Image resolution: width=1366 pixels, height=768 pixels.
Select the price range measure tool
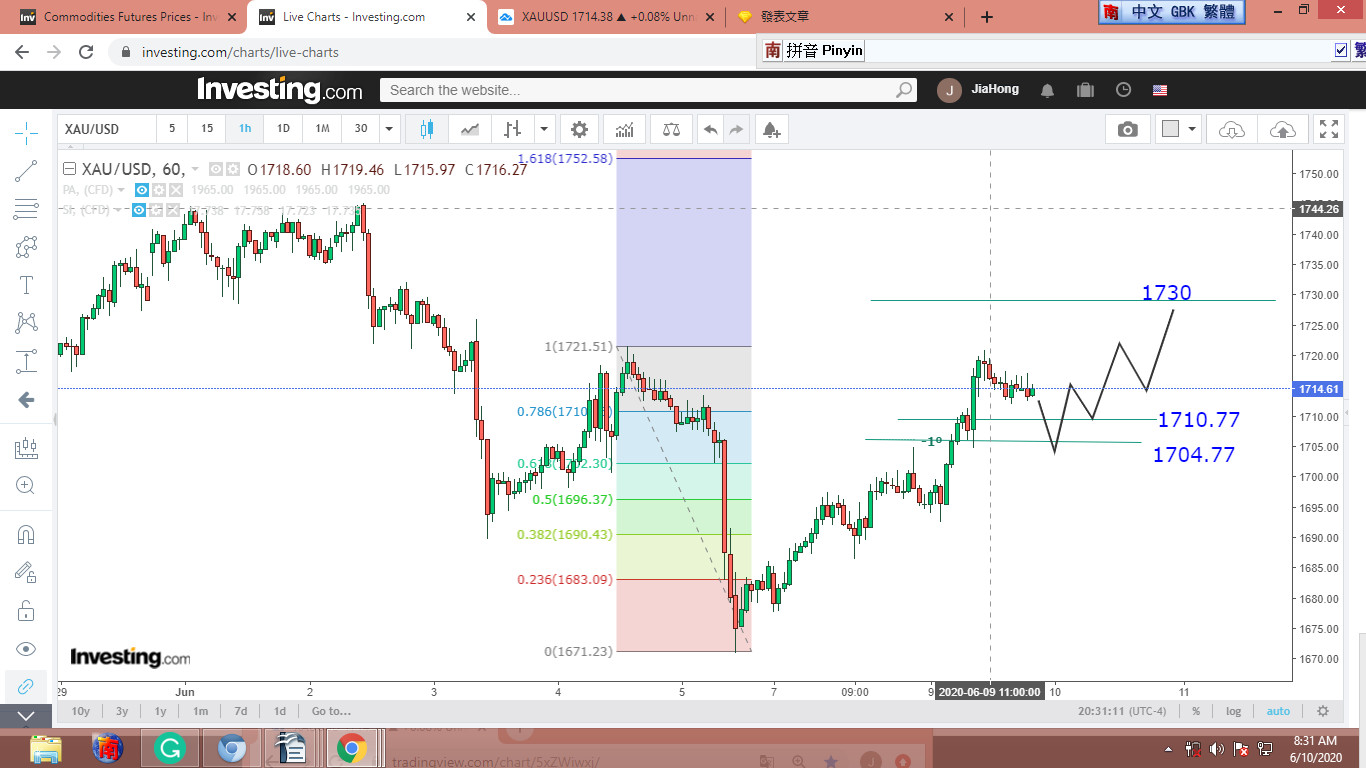click(26, 361)
